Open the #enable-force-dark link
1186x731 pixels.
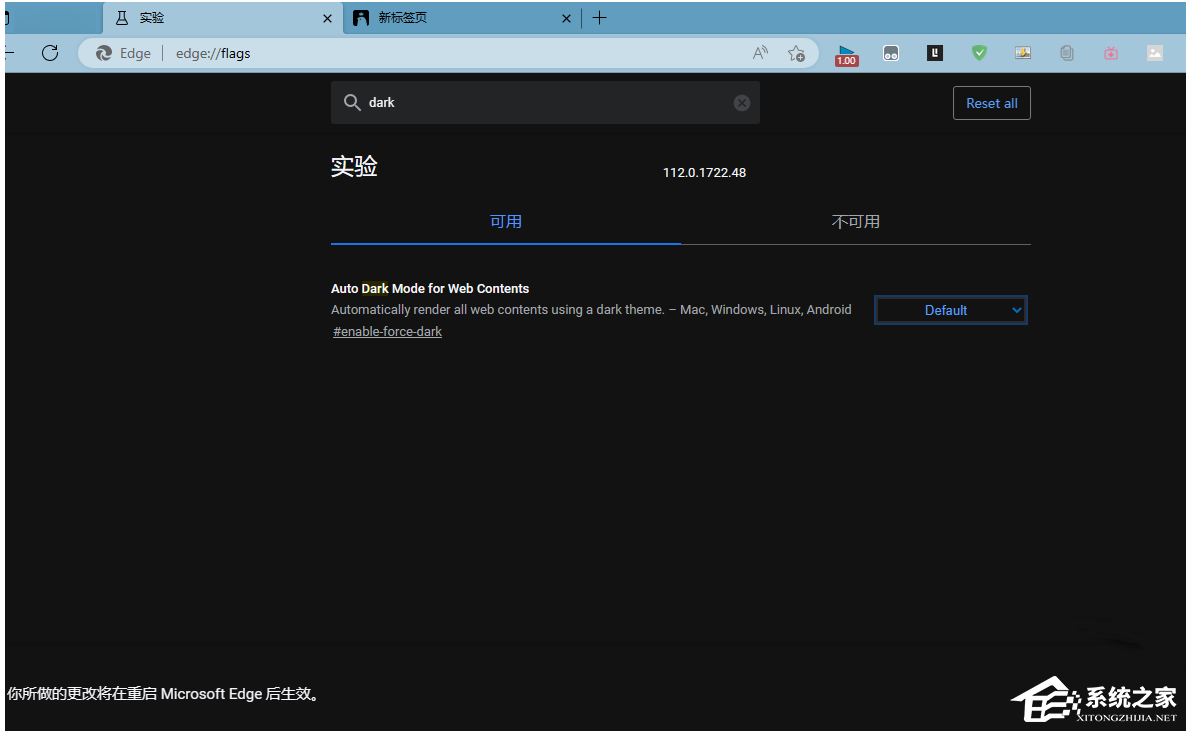(x=387, y=331)
